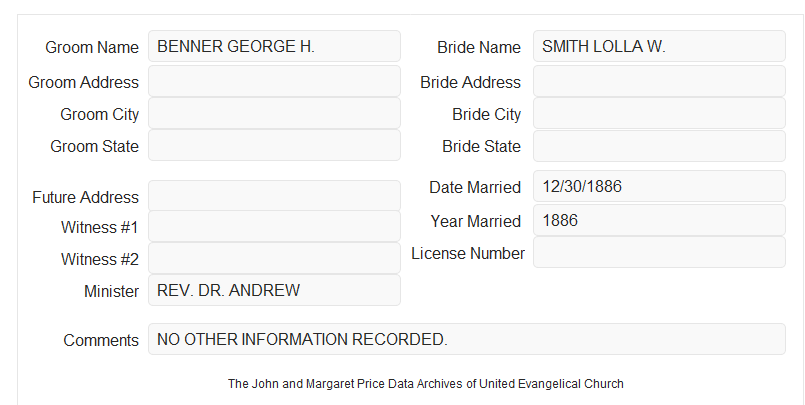This screenshot has width=805, height=405.
Task: Click the Witness #1 field
Action: coord(274,226)
